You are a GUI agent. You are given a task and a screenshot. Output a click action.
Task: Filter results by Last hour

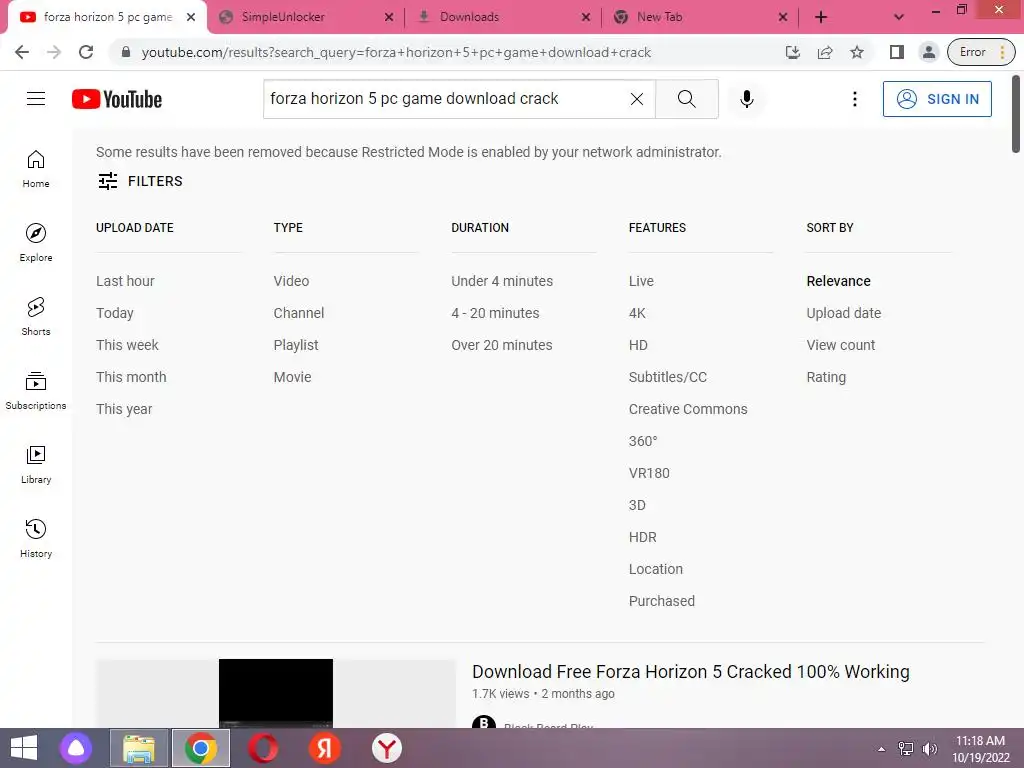(x=125, y=281)
